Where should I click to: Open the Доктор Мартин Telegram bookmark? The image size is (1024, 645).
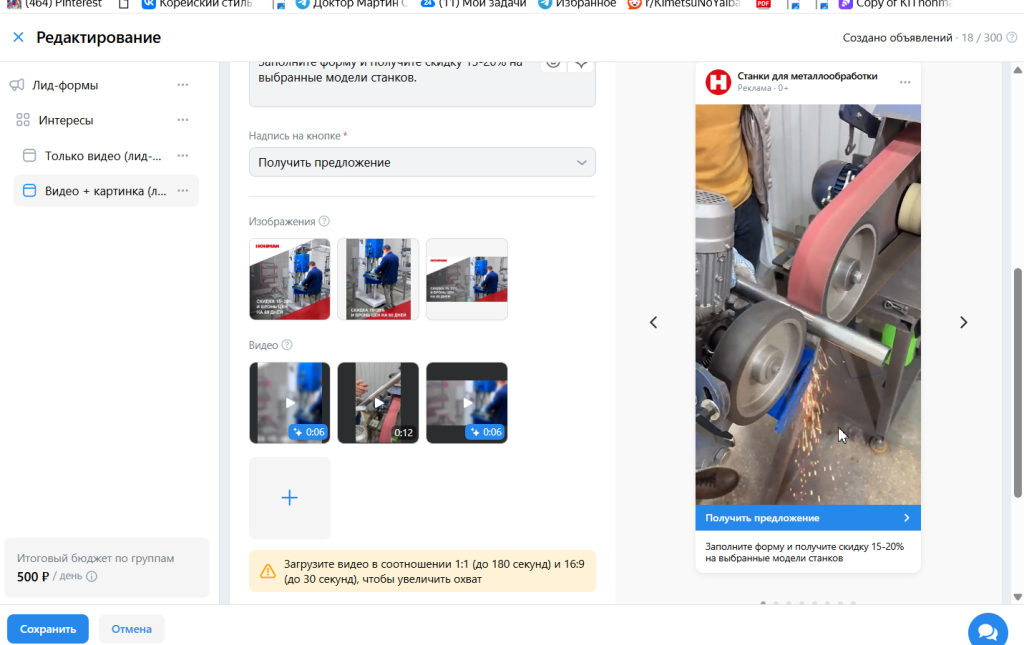(351, 4)
